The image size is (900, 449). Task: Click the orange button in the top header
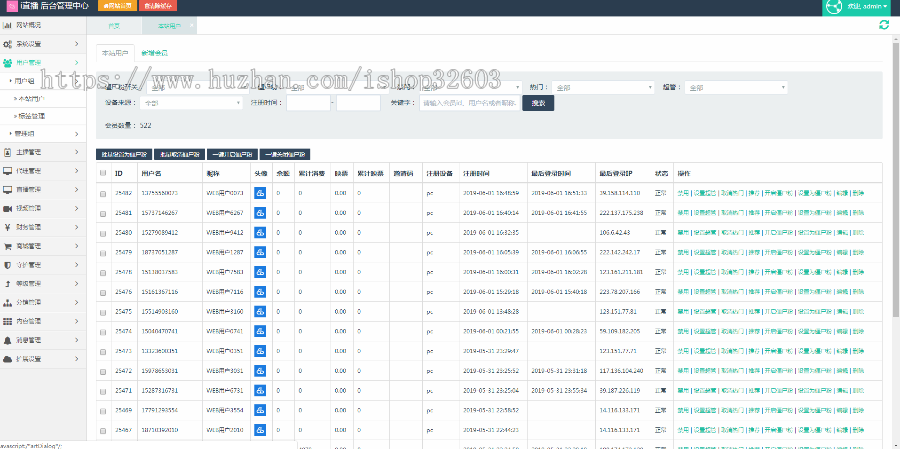118,6
